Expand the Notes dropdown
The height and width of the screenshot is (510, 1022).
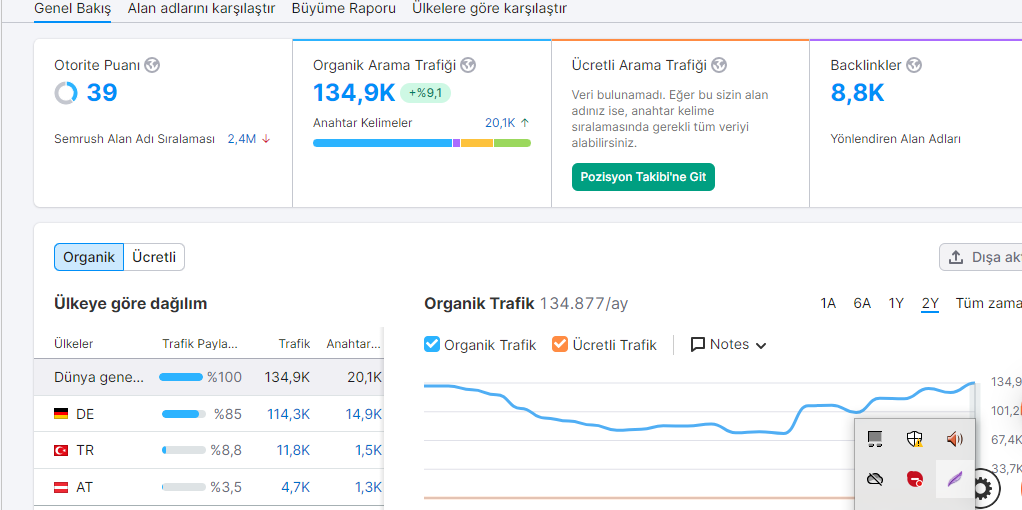[728, 344]
